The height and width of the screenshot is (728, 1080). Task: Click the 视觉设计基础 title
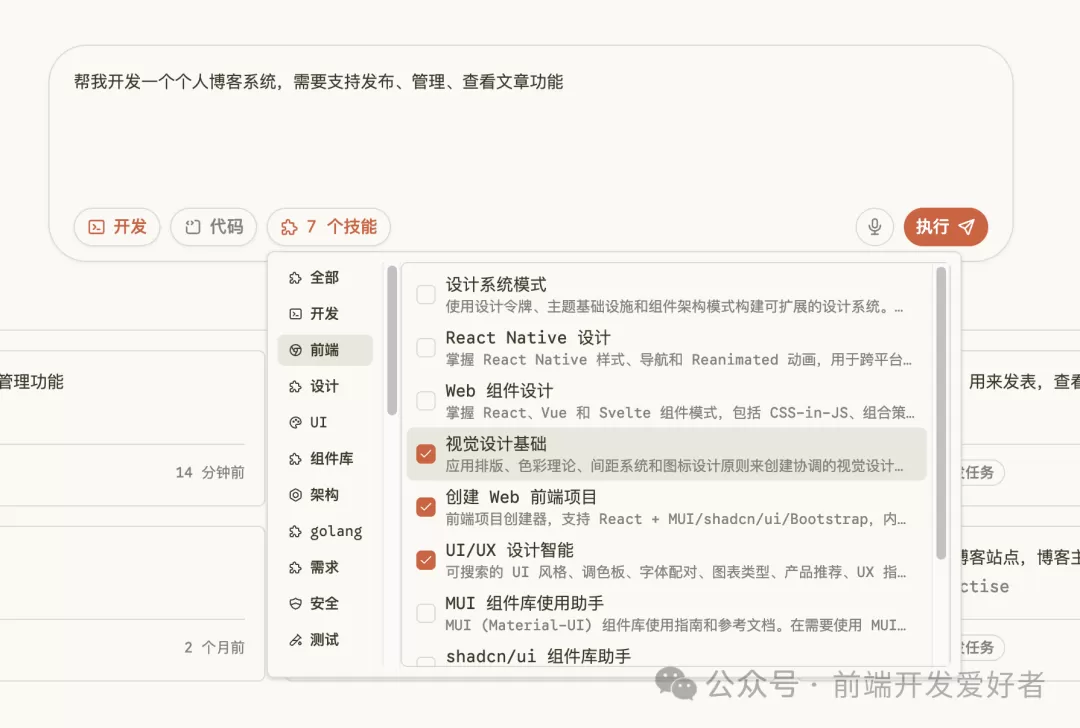click(x=496, y=444)
